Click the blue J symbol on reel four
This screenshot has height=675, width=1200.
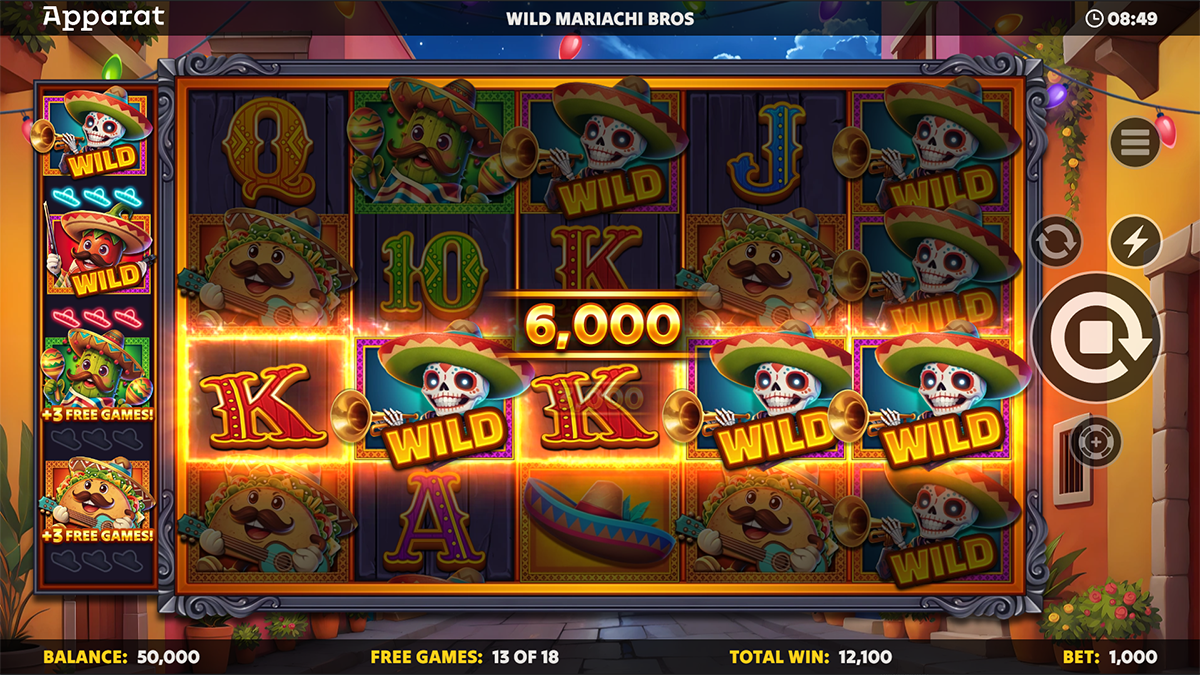[768, 151]
